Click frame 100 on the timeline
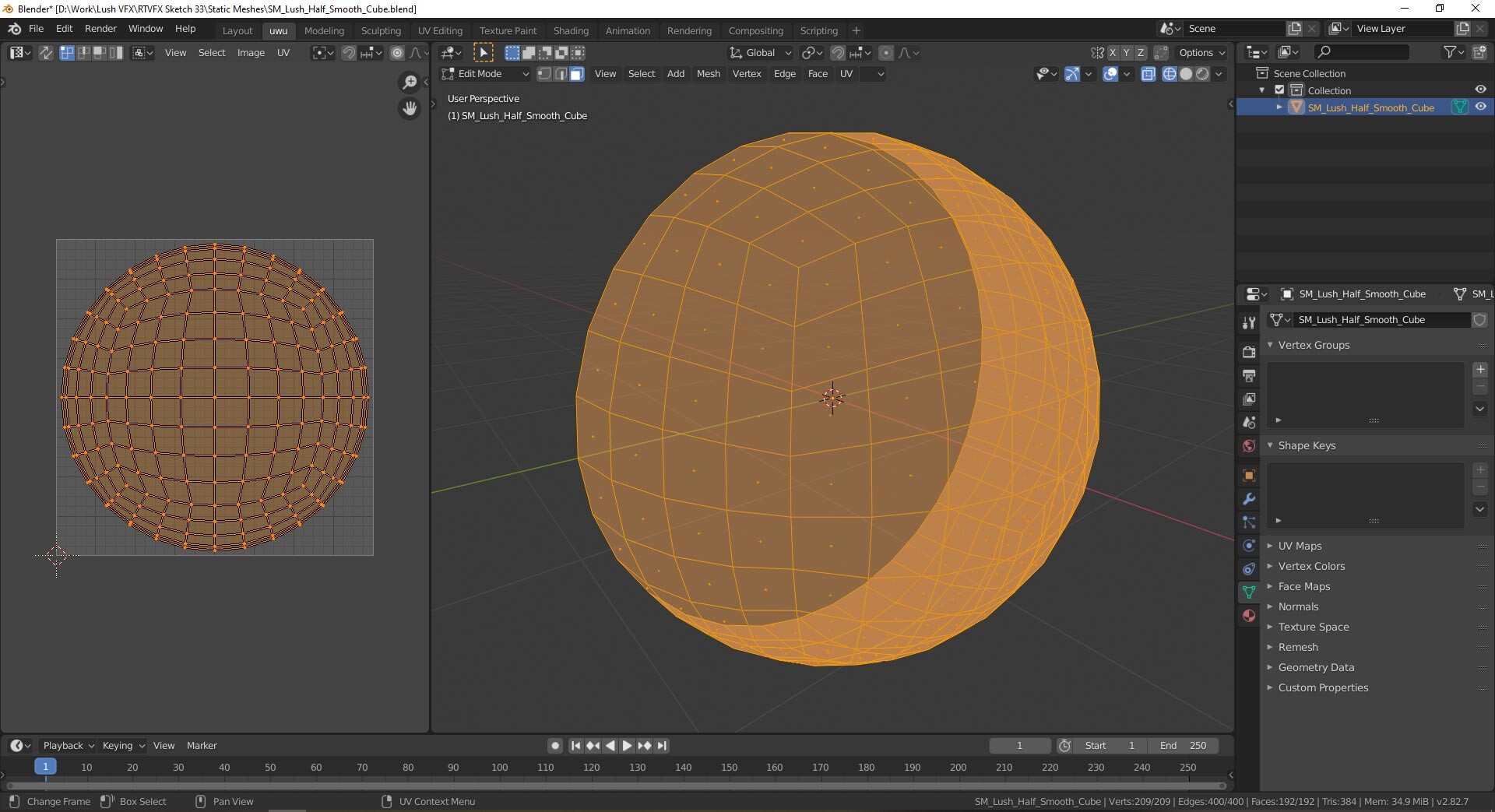Screen dimensions: 1495x812 pyautogui.click(x=500, y=767)
